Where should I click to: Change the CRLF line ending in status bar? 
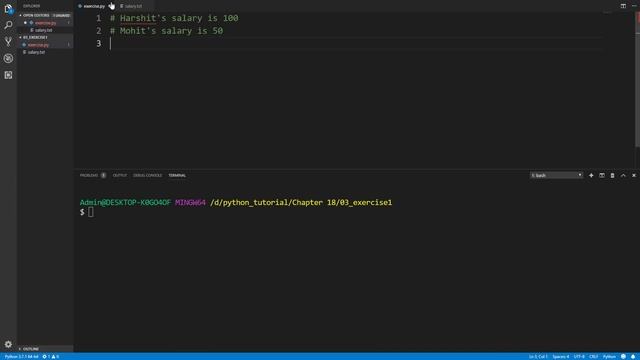[593, 356]
